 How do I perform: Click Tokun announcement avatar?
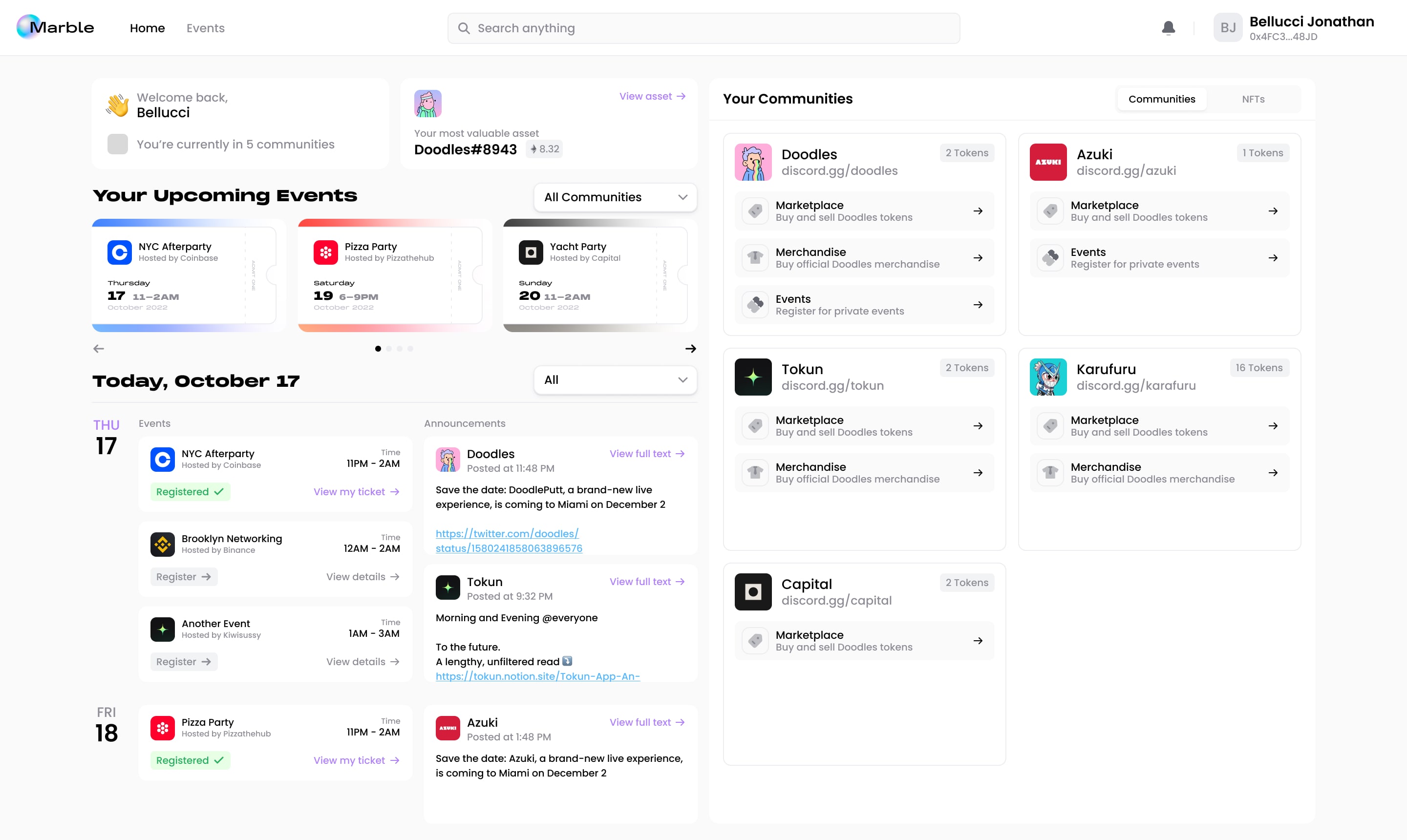[448, 588]
